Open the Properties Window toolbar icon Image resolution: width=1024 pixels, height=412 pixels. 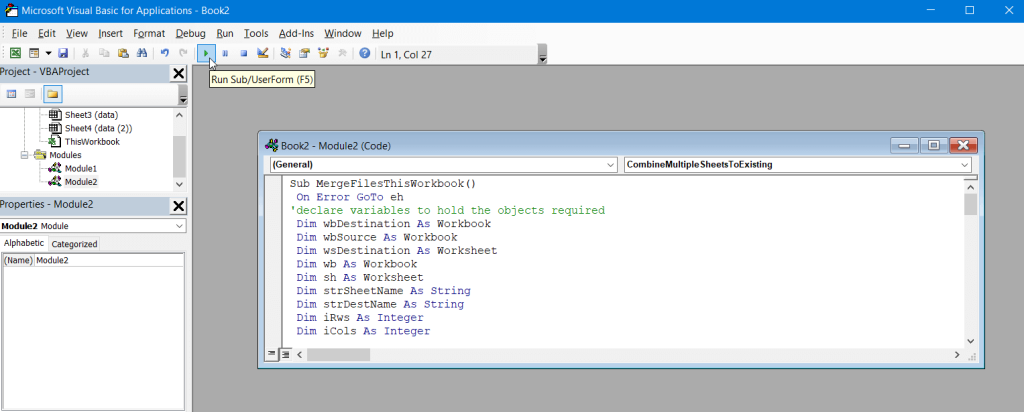(x=304, y=54)
